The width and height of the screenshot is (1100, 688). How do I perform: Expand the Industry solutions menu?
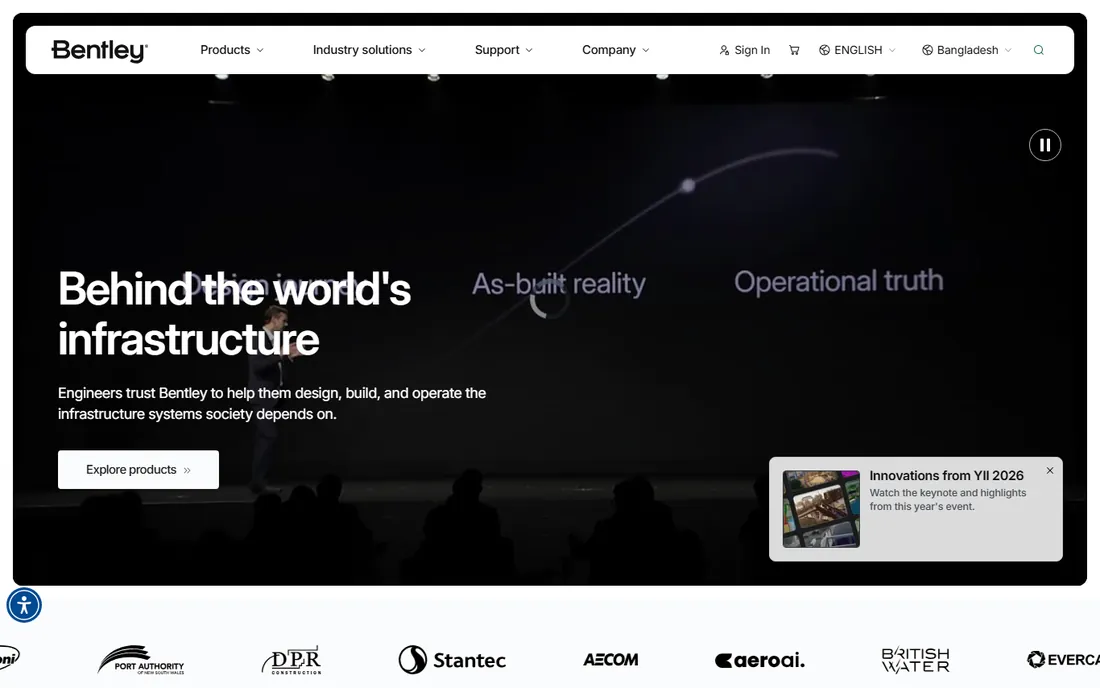pos(369,50)
